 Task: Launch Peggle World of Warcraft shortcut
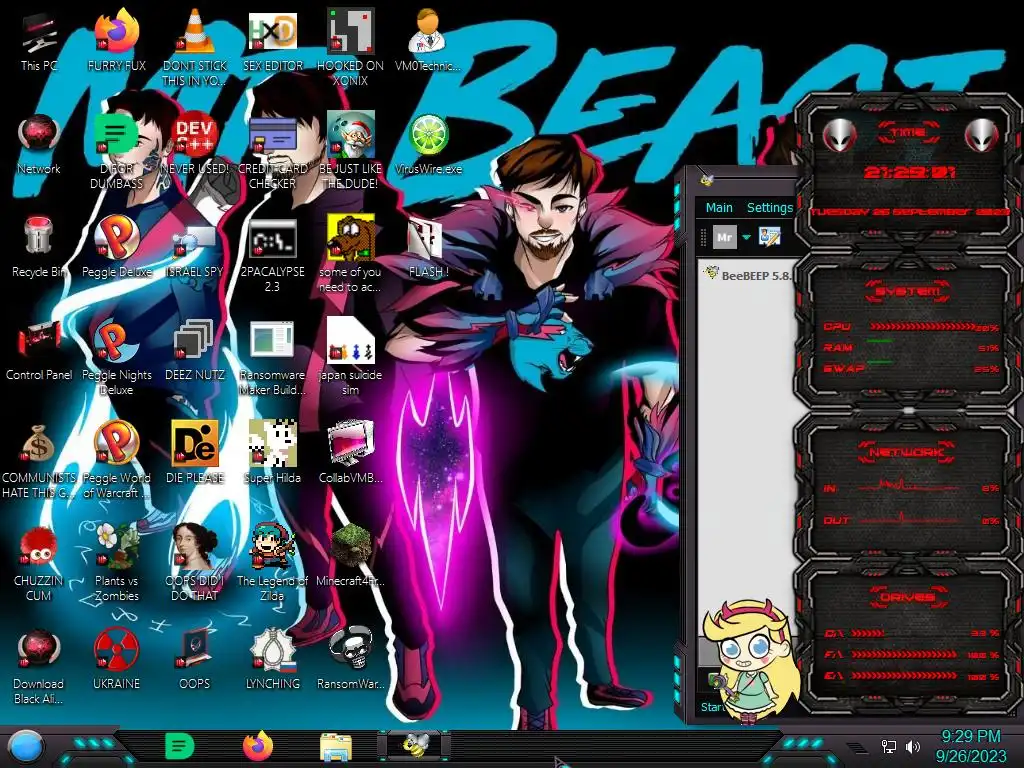tap(117, 460)
